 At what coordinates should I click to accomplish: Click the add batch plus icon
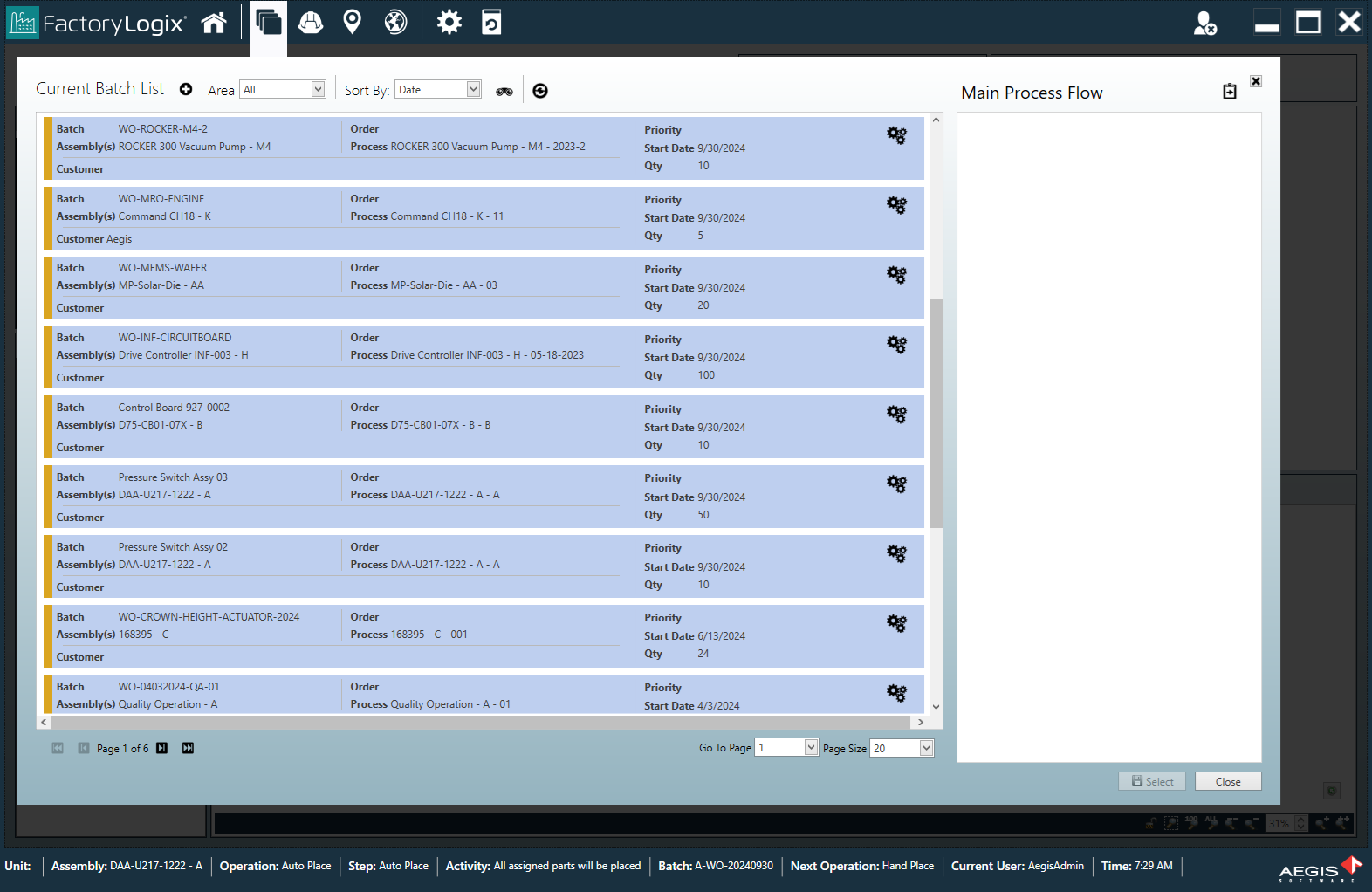[186, 89]
